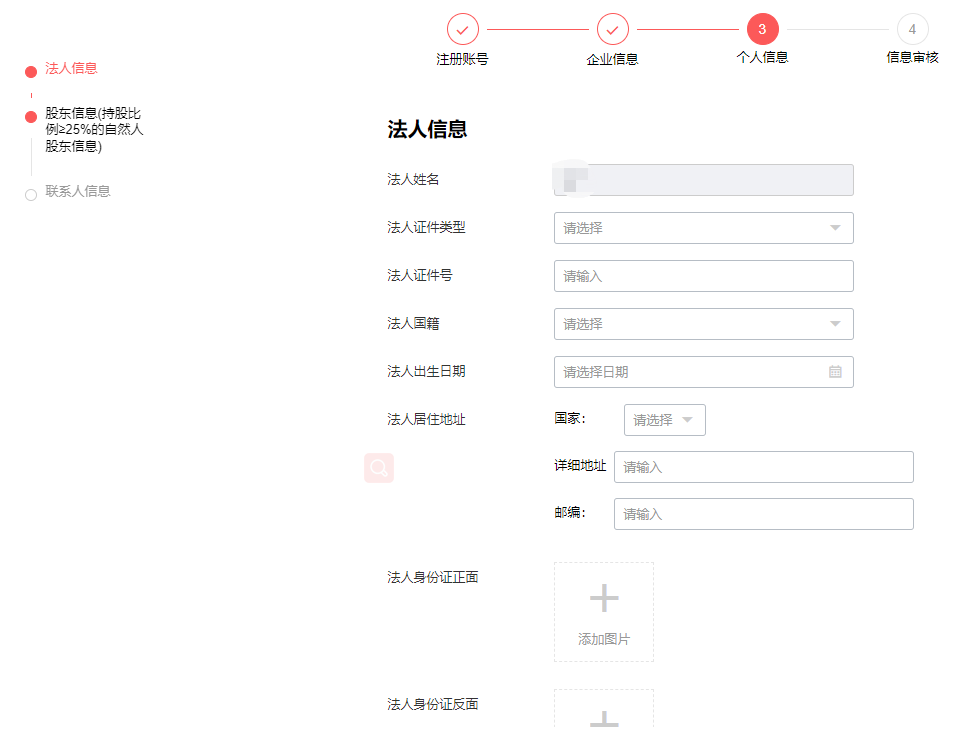Open the calendar icon in 法人出生日期 field
This screenshot has height=748, width=972.
coord(836,372)
